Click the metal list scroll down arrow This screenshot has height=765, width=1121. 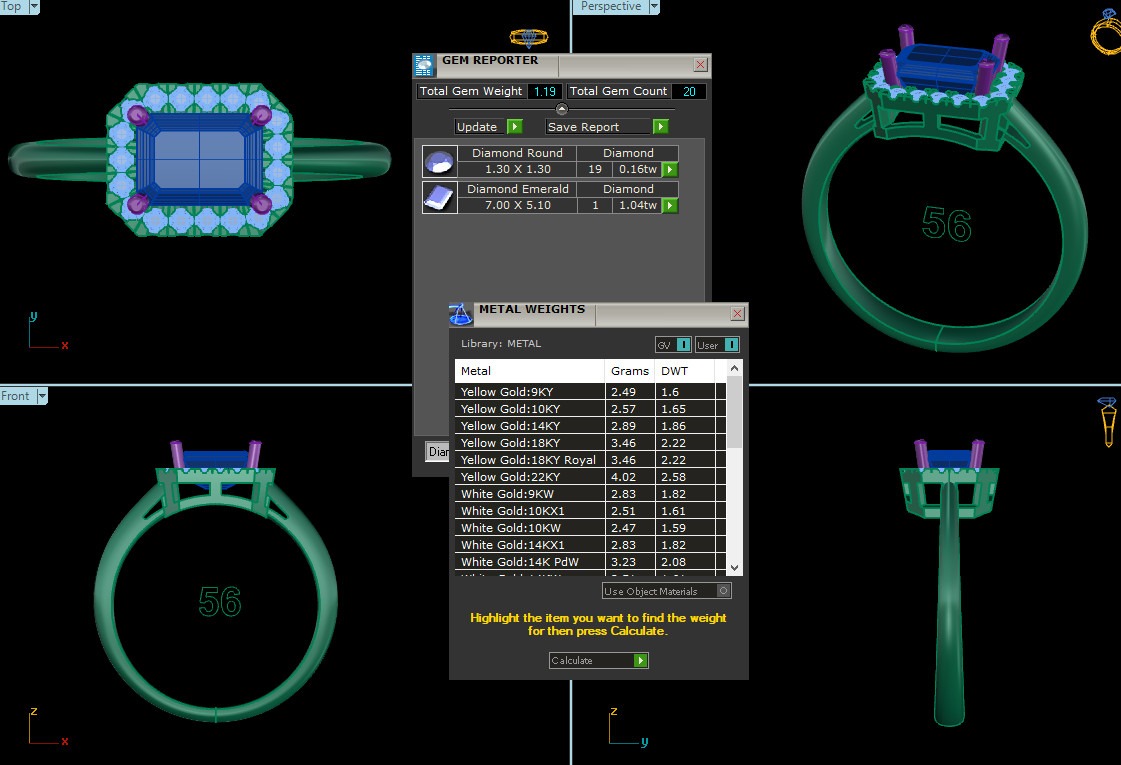pos(735,567)
